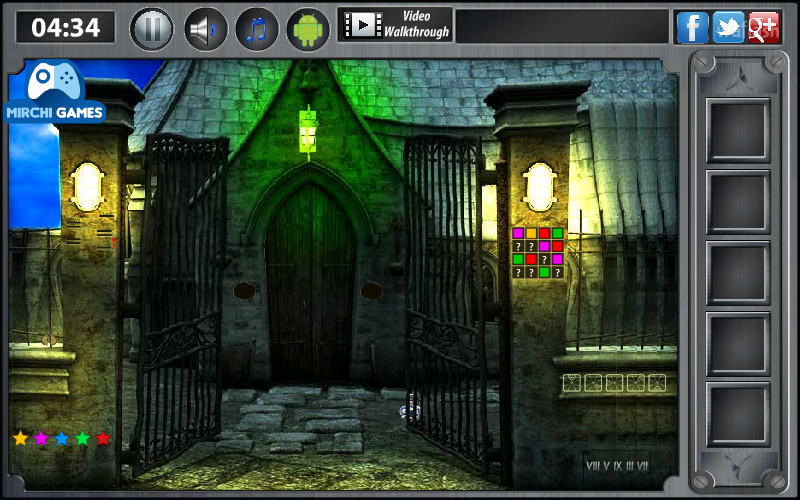Click the Mirchi Games logo
800x500 pixels.
(x=55, y=92)
